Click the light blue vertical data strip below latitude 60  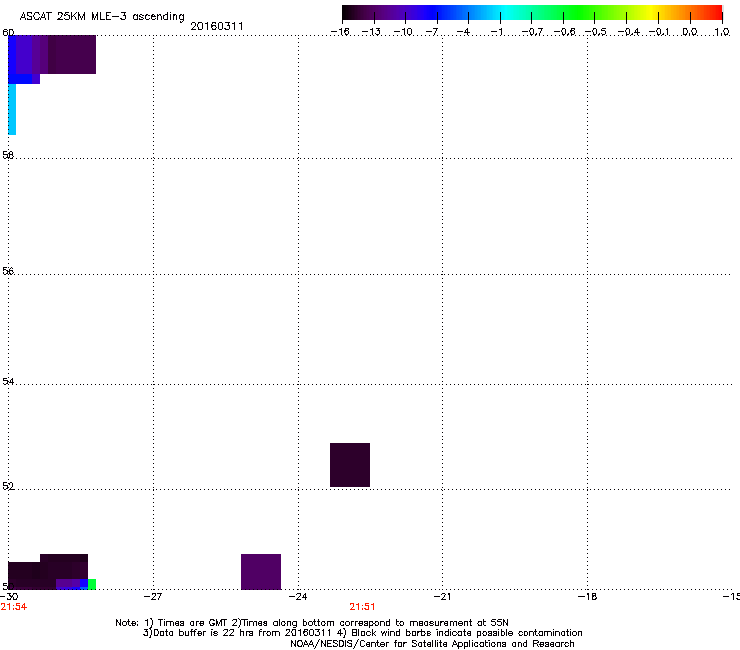[12, 110]
